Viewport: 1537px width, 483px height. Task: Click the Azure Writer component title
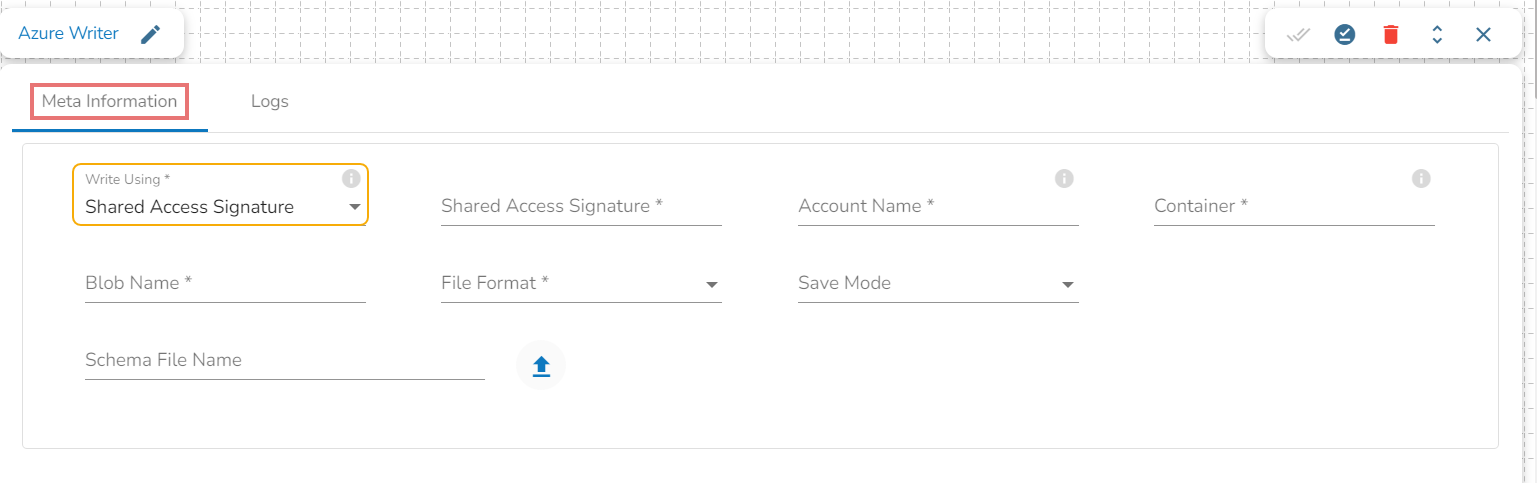tap(68, 34)
